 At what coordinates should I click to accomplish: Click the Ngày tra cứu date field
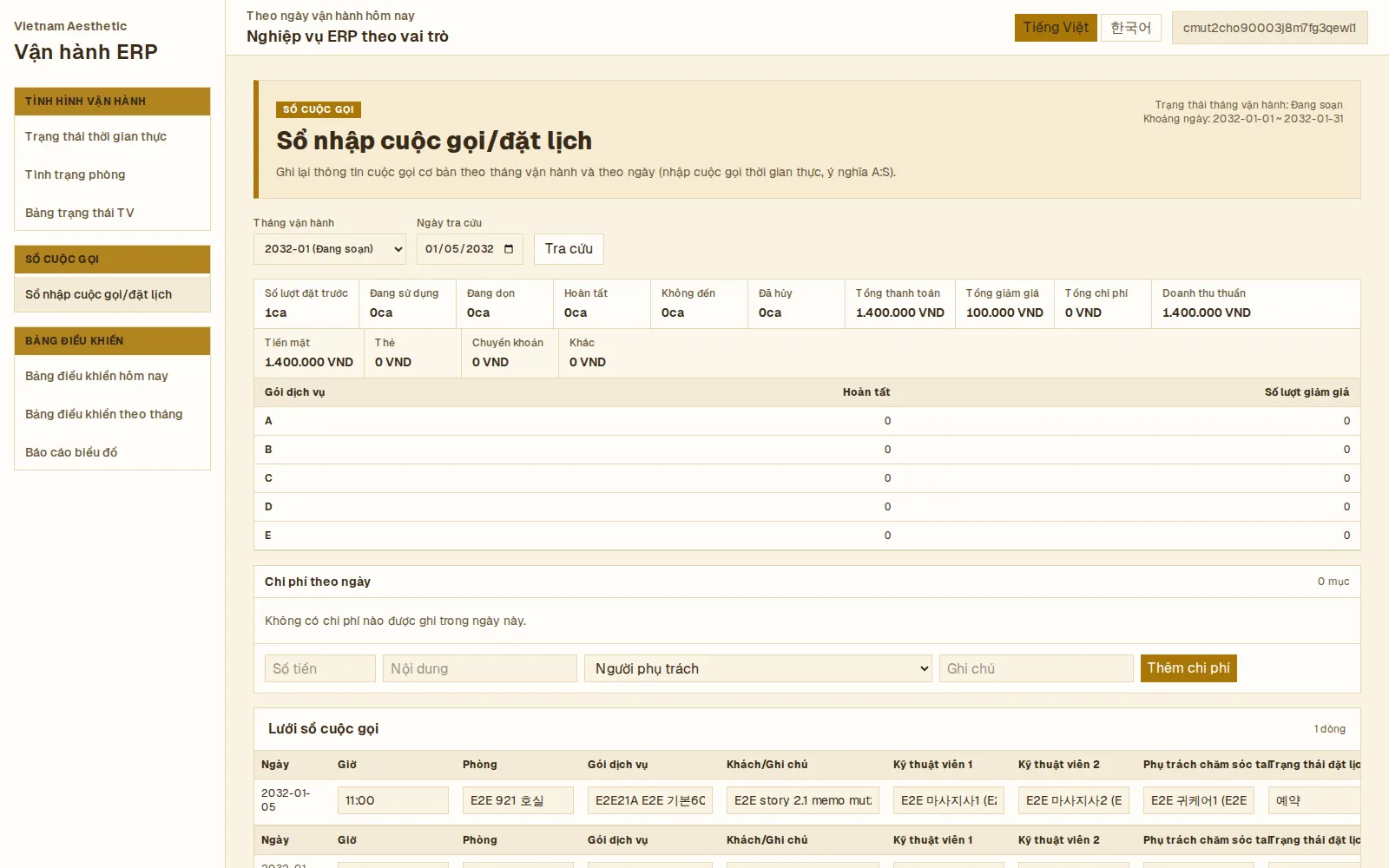[470, 249]
